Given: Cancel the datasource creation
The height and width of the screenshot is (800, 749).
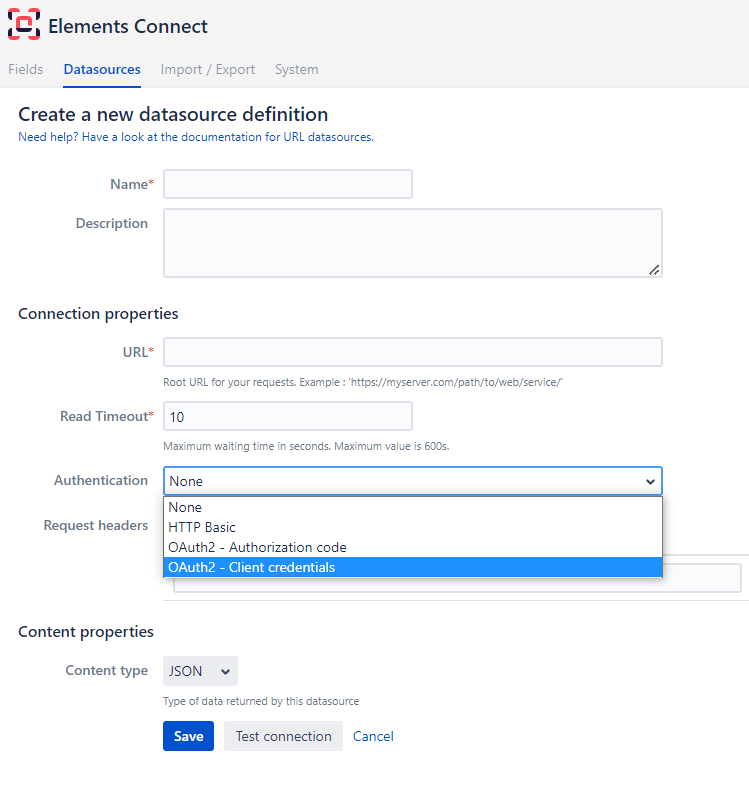Looking at the screenshot, I should 373,736.
